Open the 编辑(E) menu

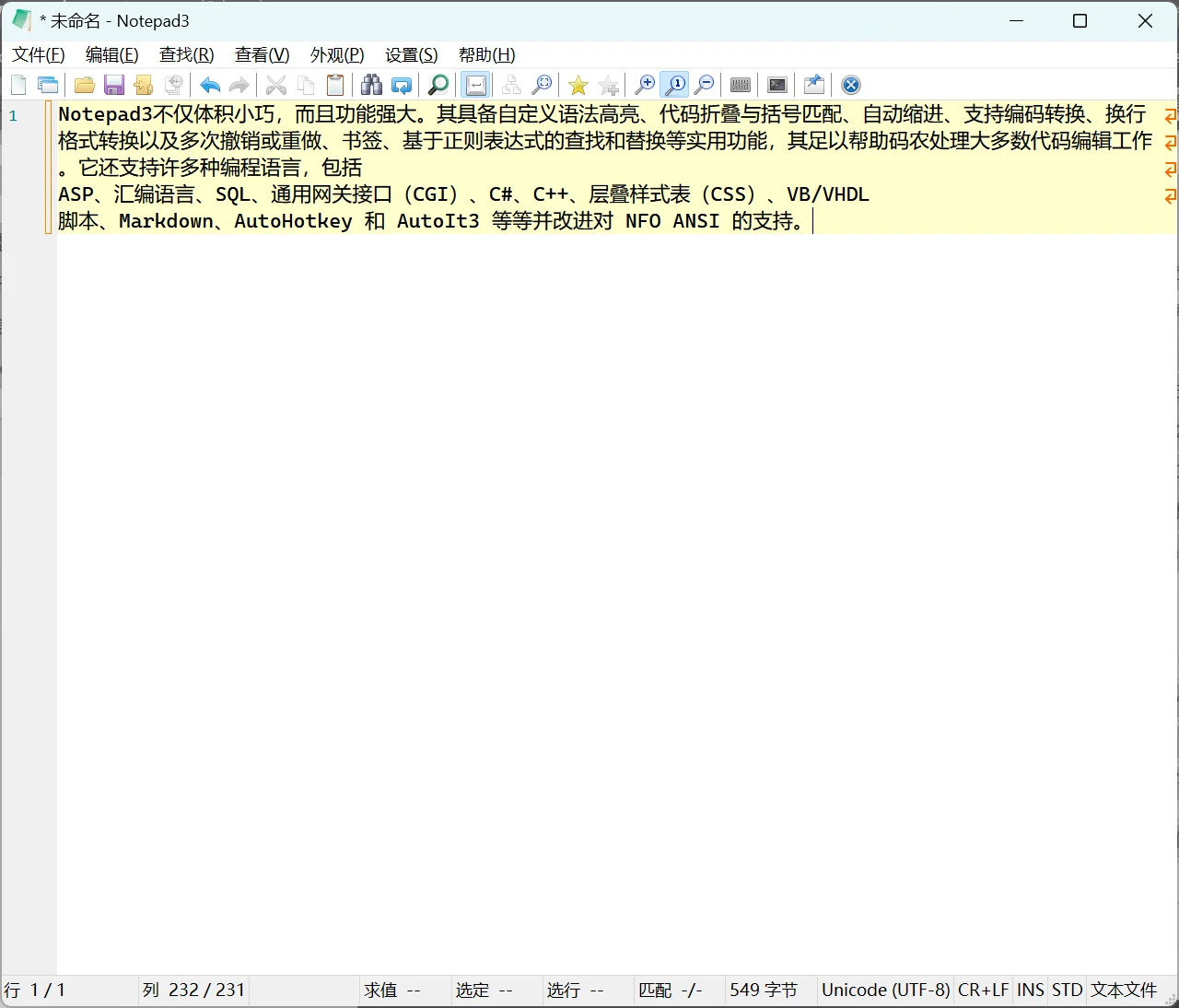[x=112, y=55]
